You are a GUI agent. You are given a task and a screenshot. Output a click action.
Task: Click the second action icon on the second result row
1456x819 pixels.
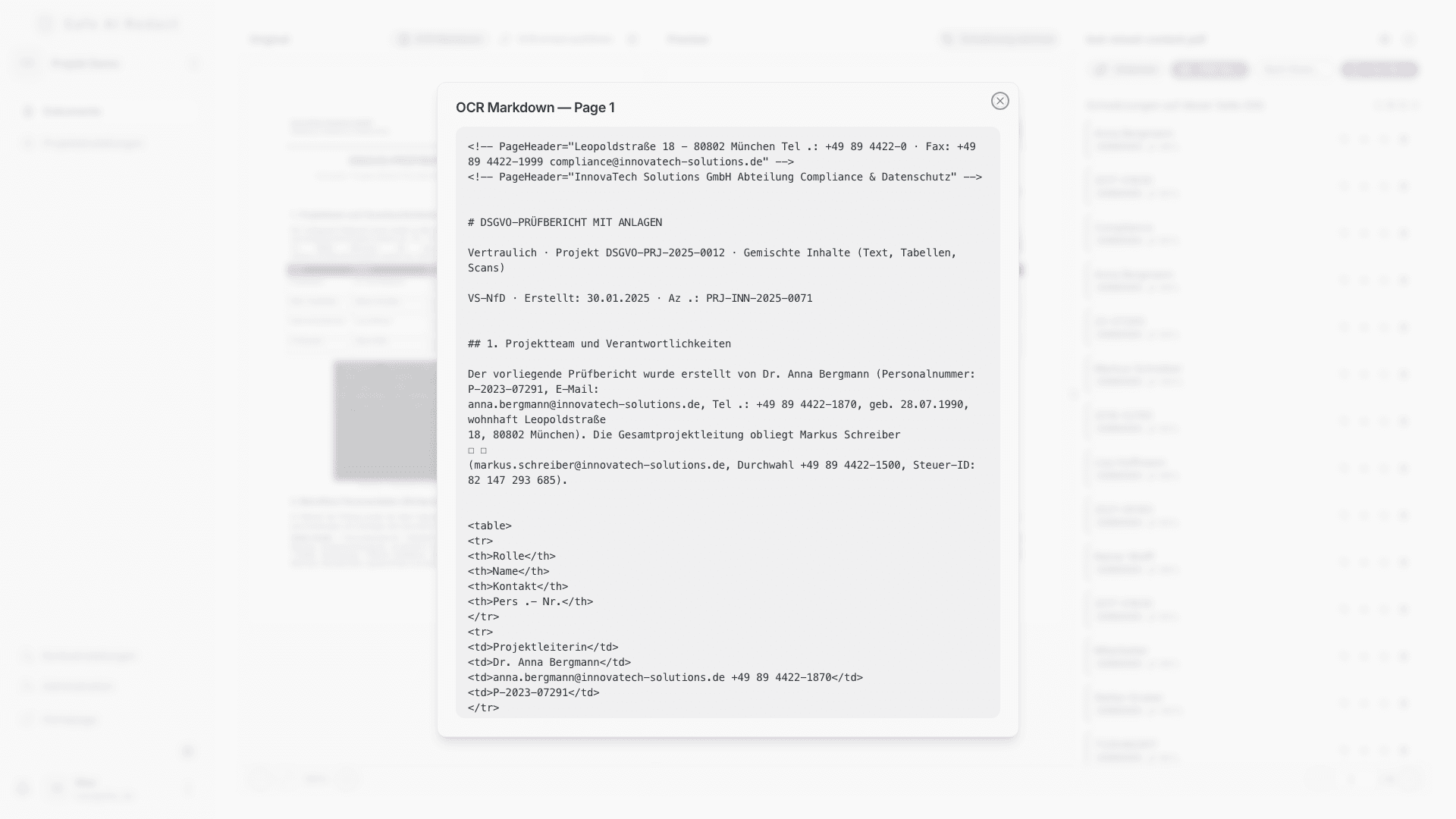pyautogui.click(x=1366, y=186)
